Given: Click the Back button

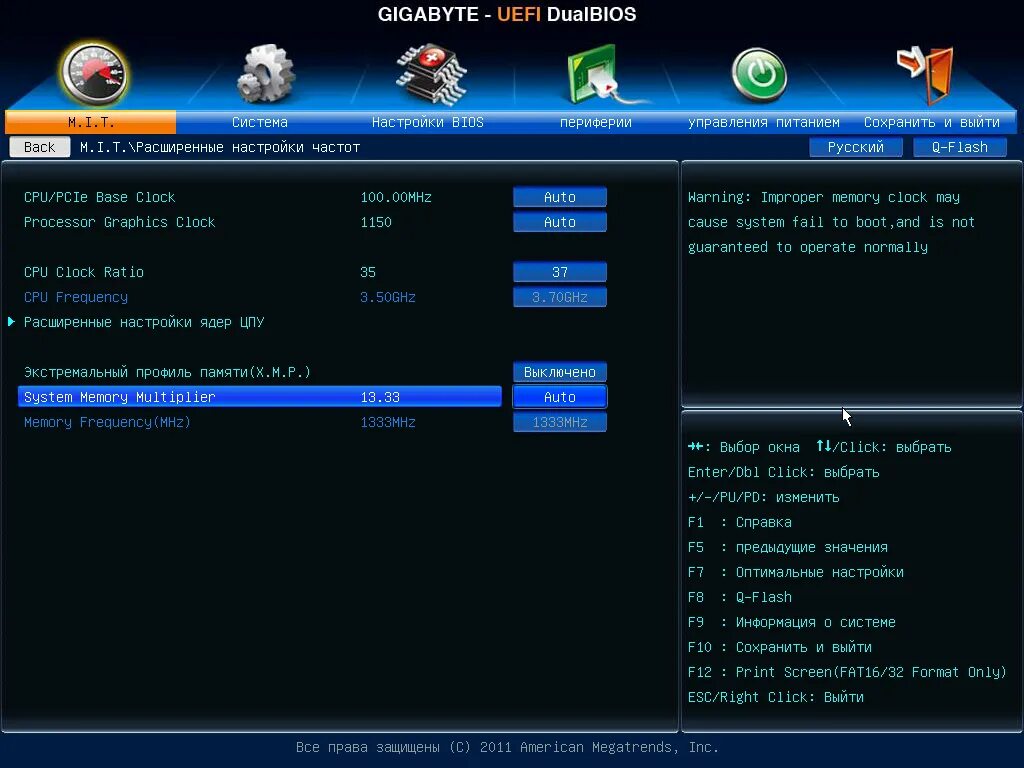Looking at the screenshot, I should 40,147.
